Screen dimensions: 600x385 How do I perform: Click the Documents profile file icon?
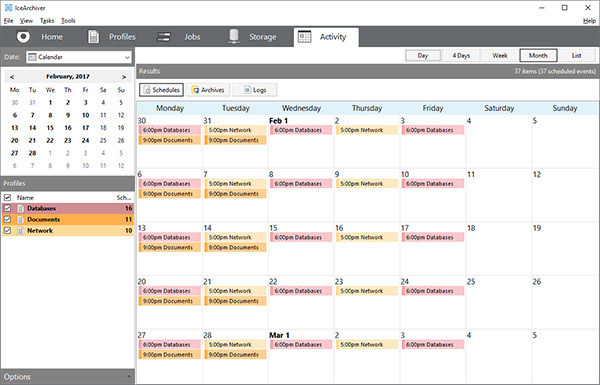20,219
